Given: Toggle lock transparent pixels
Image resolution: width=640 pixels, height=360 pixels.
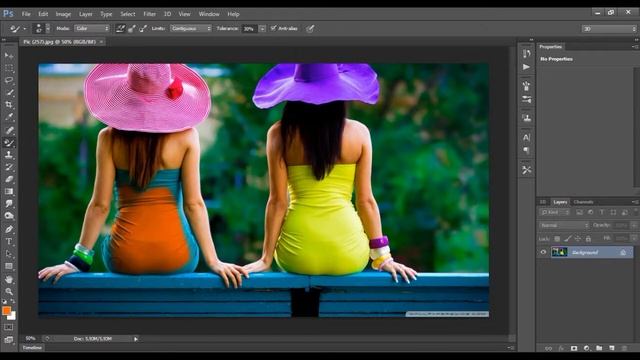Looking at the screenshot, I should 557,239.
